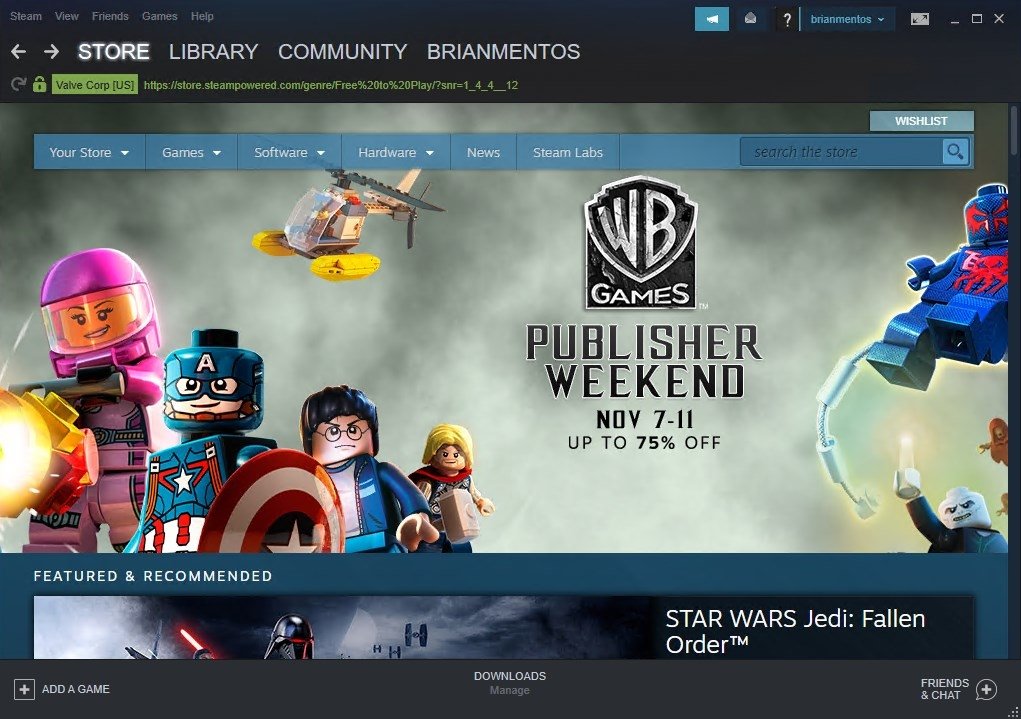Expand the Software dropdown
The height and width of the screenshot is (719, 1021).
pyautogui.click(x=289, y=152)
